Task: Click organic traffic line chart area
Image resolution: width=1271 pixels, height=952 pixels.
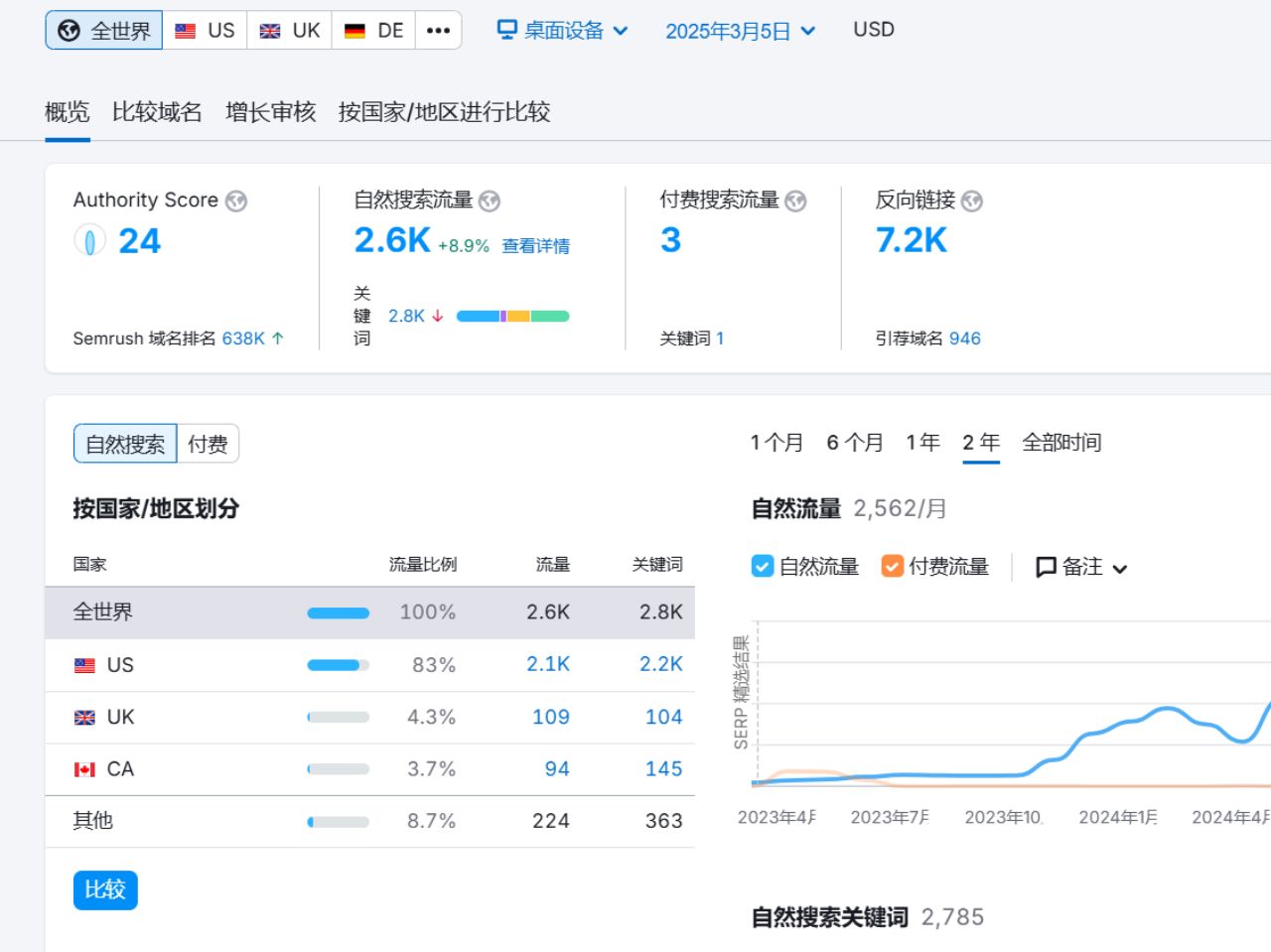Action: tap(1013, 705)
